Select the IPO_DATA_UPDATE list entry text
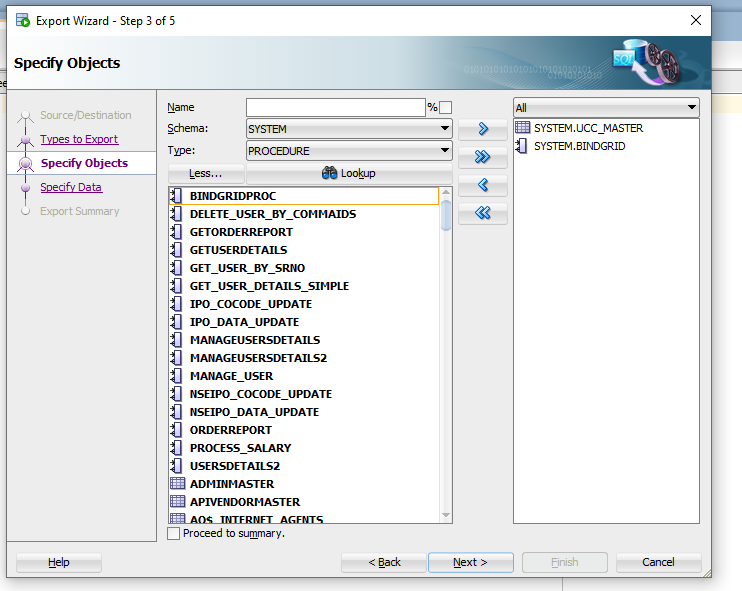The width and height of the screenshot is (742, 591). click(x=244, y=322)
